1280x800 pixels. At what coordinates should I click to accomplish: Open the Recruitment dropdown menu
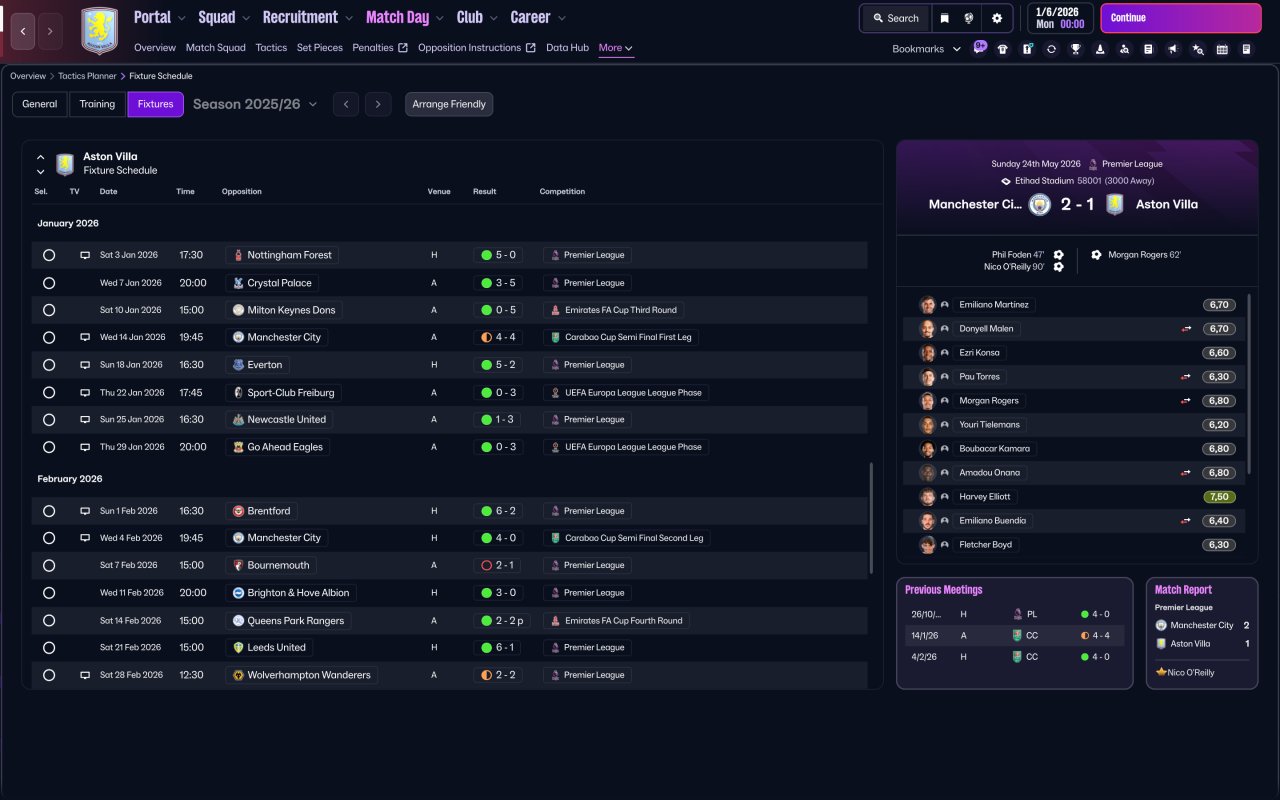[x=308, y=17]
